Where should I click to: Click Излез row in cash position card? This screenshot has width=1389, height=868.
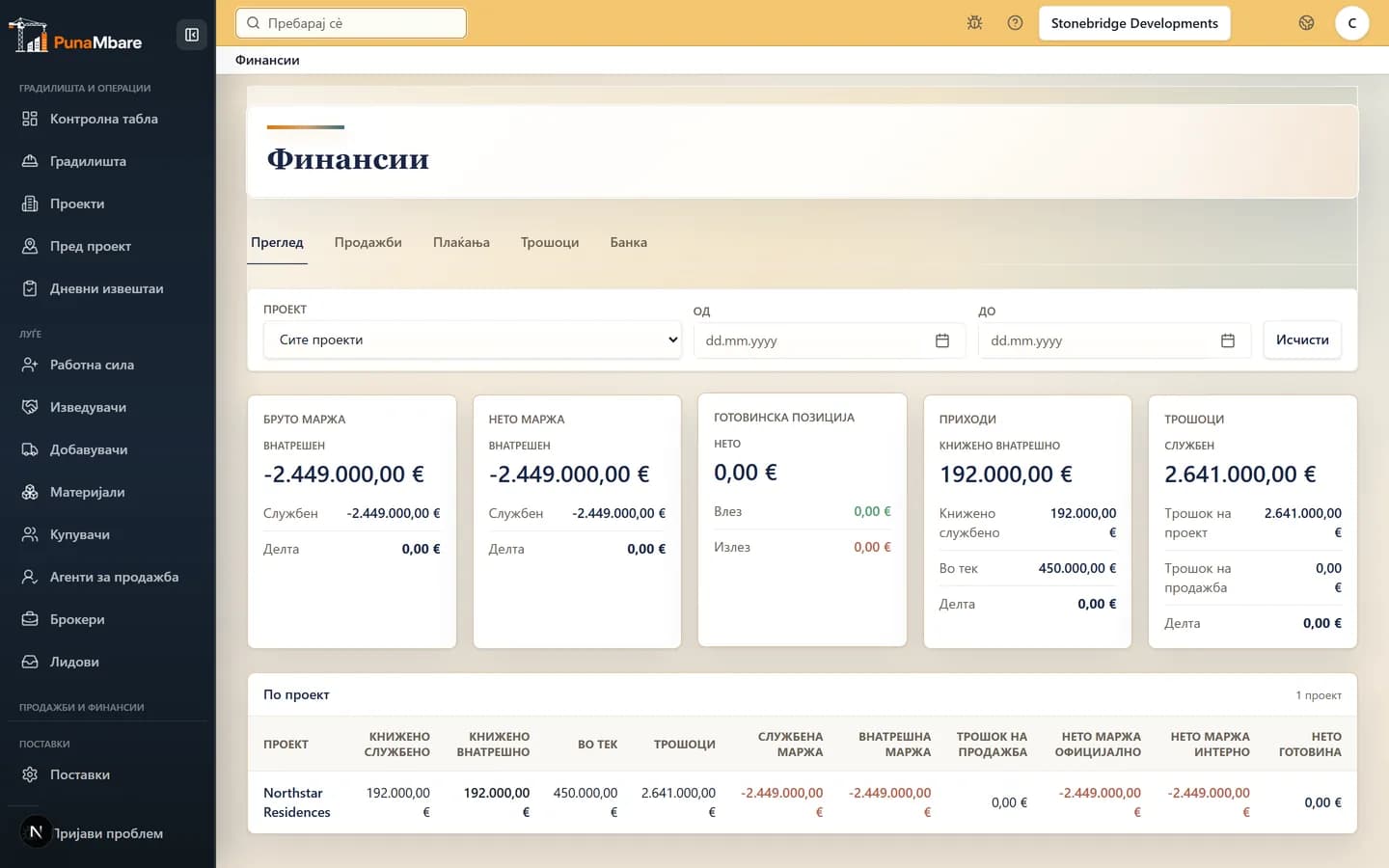[803, 547]
